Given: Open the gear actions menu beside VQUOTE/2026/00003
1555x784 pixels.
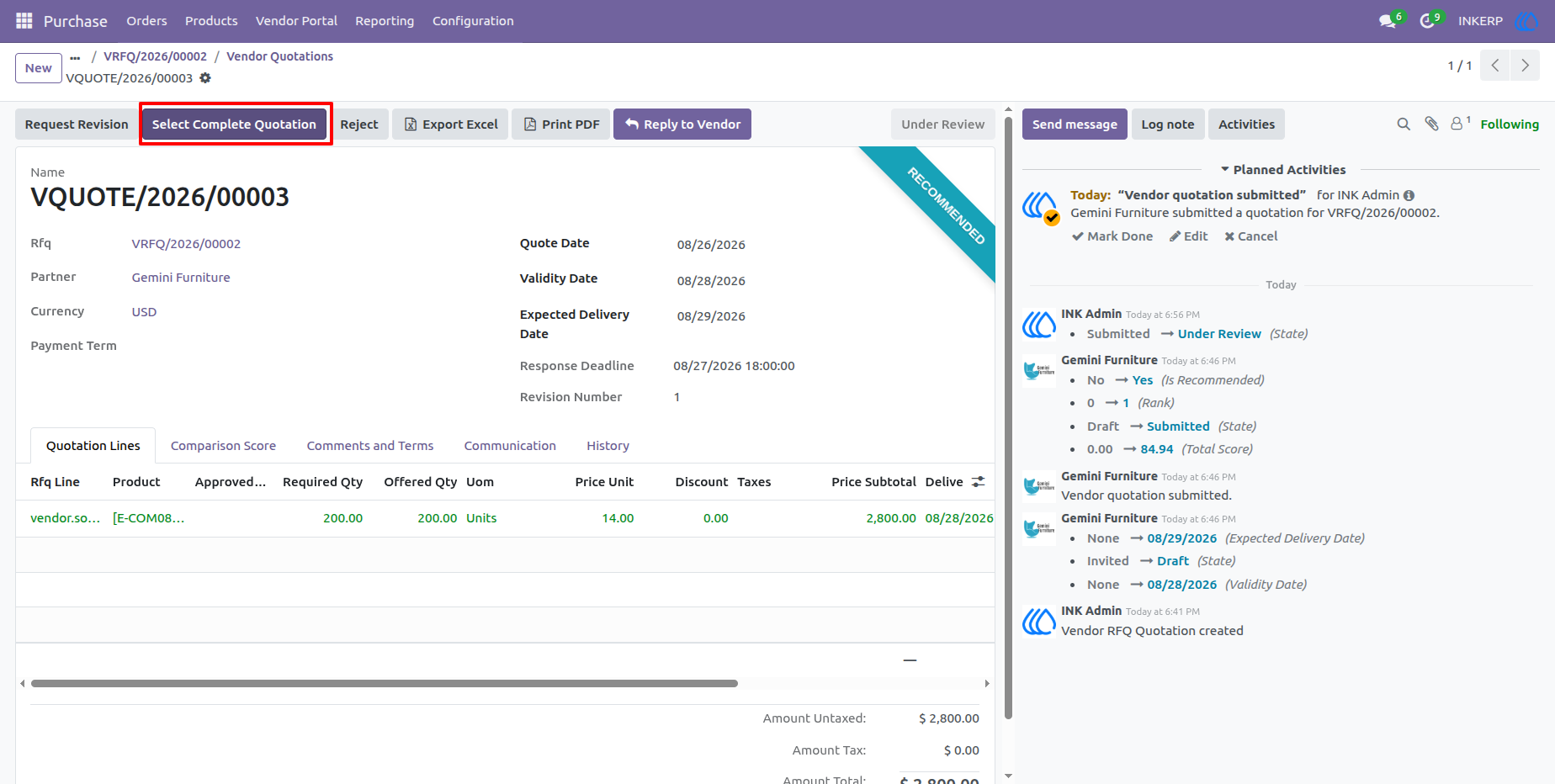Looking at the screenshot, I should [205, 78].
